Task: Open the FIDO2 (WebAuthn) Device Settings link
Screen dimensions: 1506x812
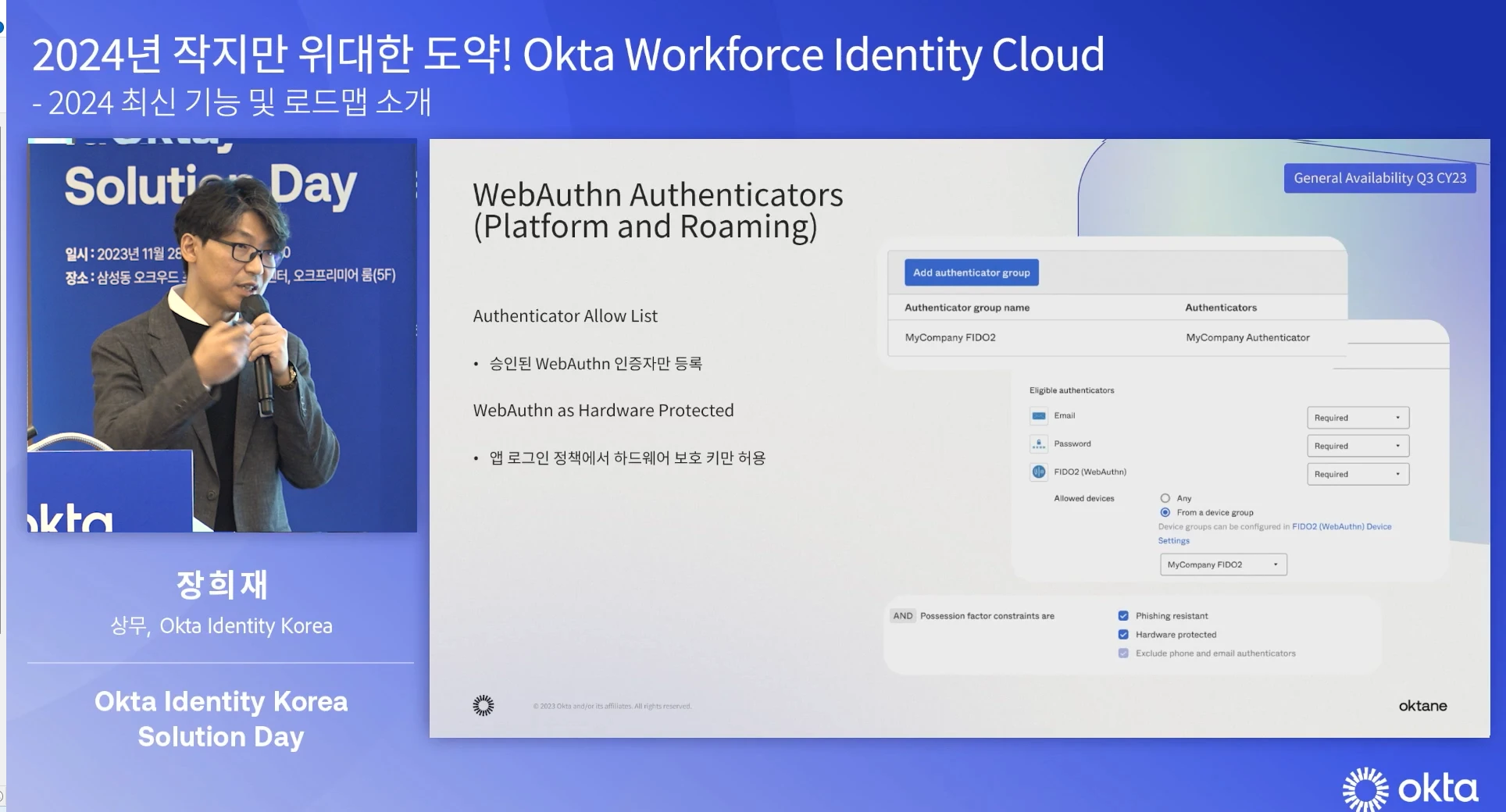Action: 1341,527
